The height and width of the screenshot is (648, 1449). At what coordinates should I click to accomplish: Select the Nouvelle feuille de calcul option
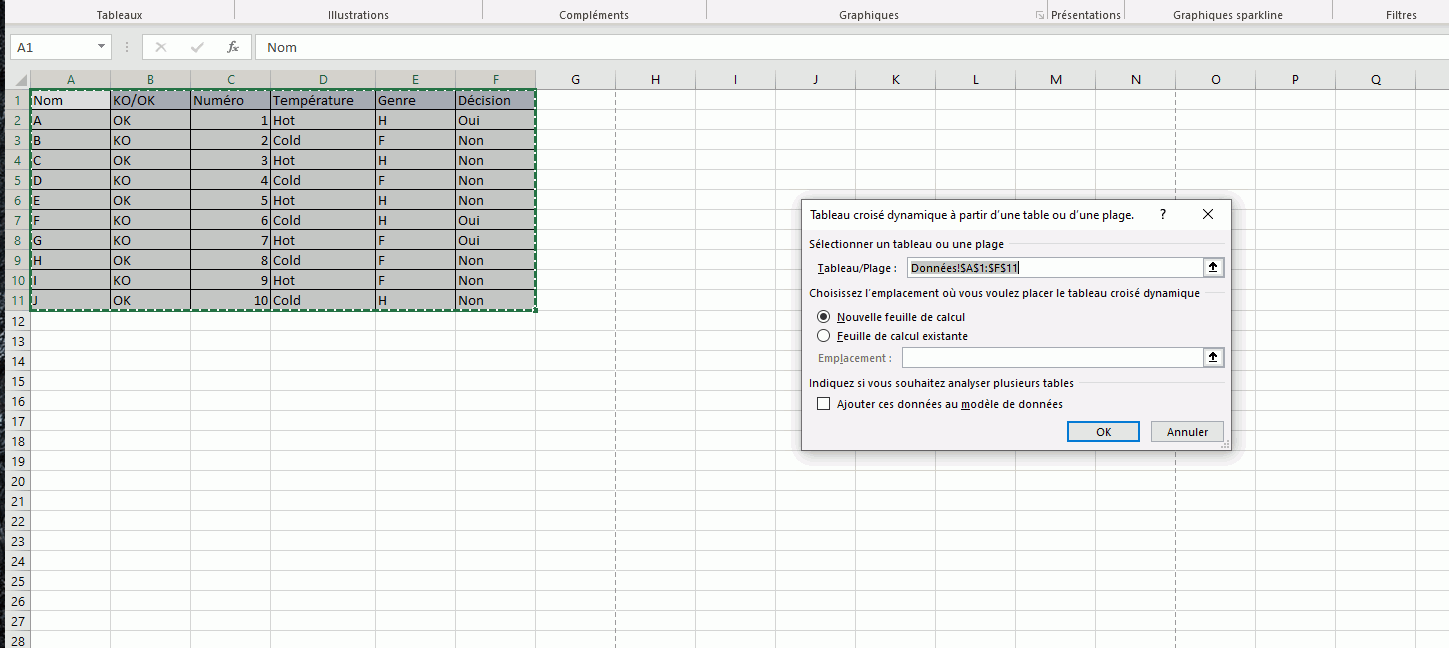824,317
